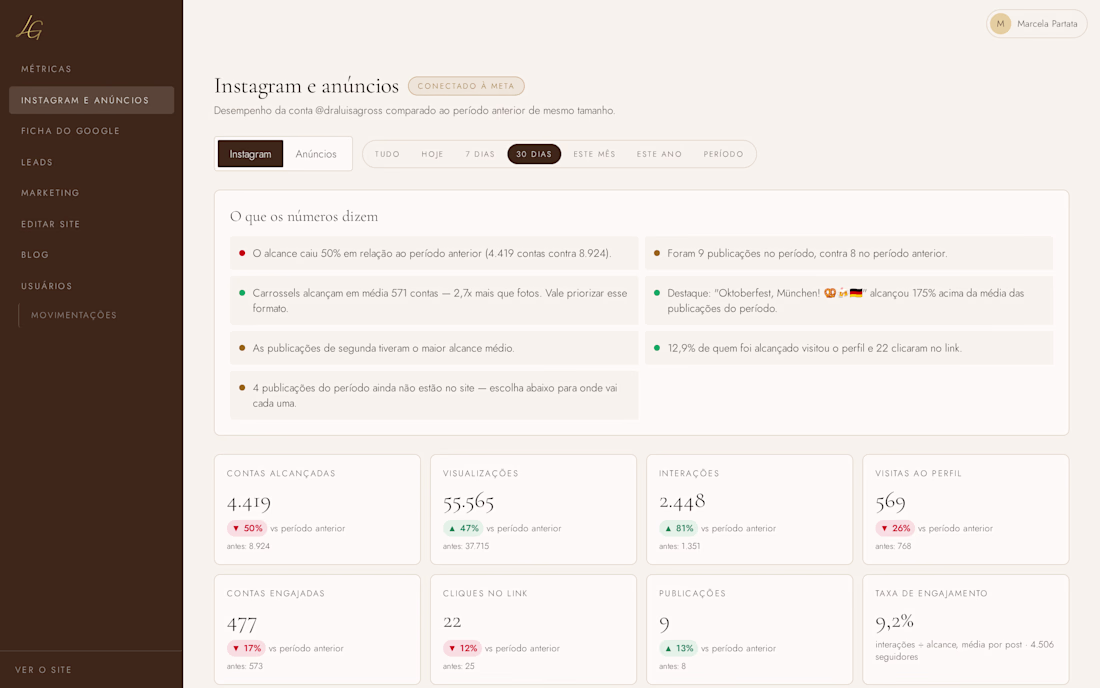Click the Taxa de Engajamento value 9,2%

(894, 621)
